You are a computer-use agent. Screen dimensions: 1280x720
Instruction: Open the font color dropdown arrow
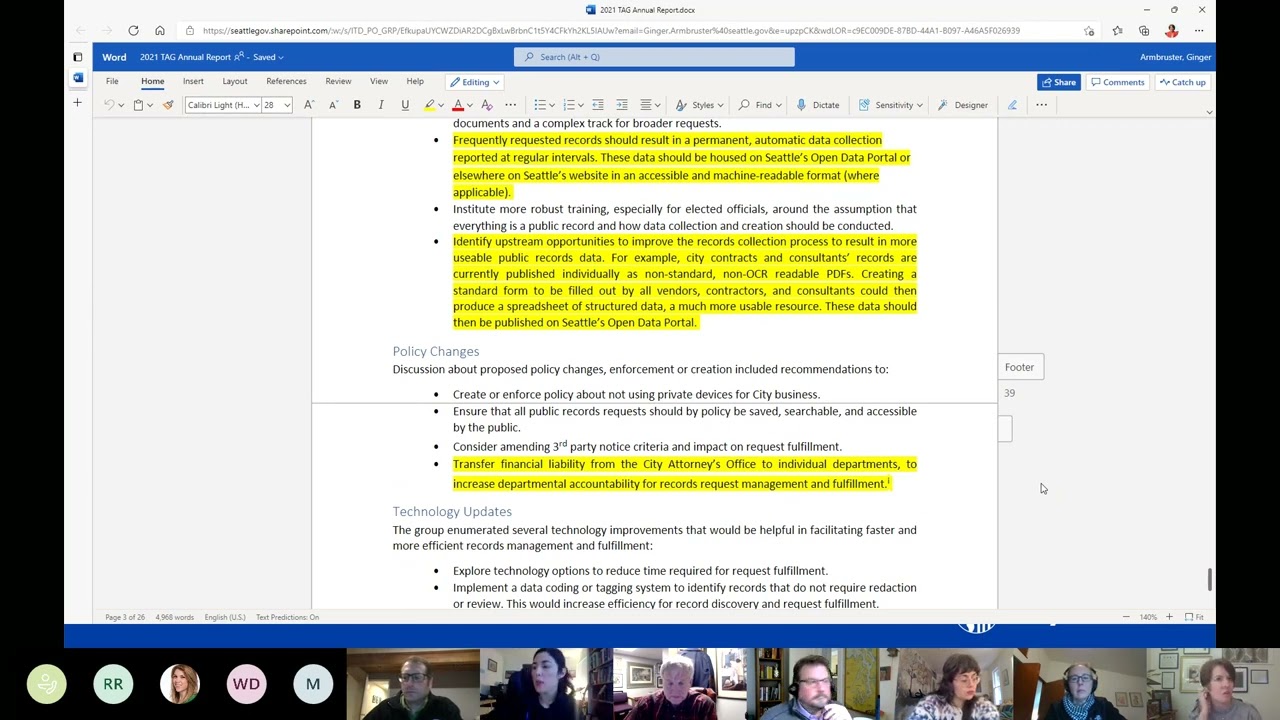469,105
